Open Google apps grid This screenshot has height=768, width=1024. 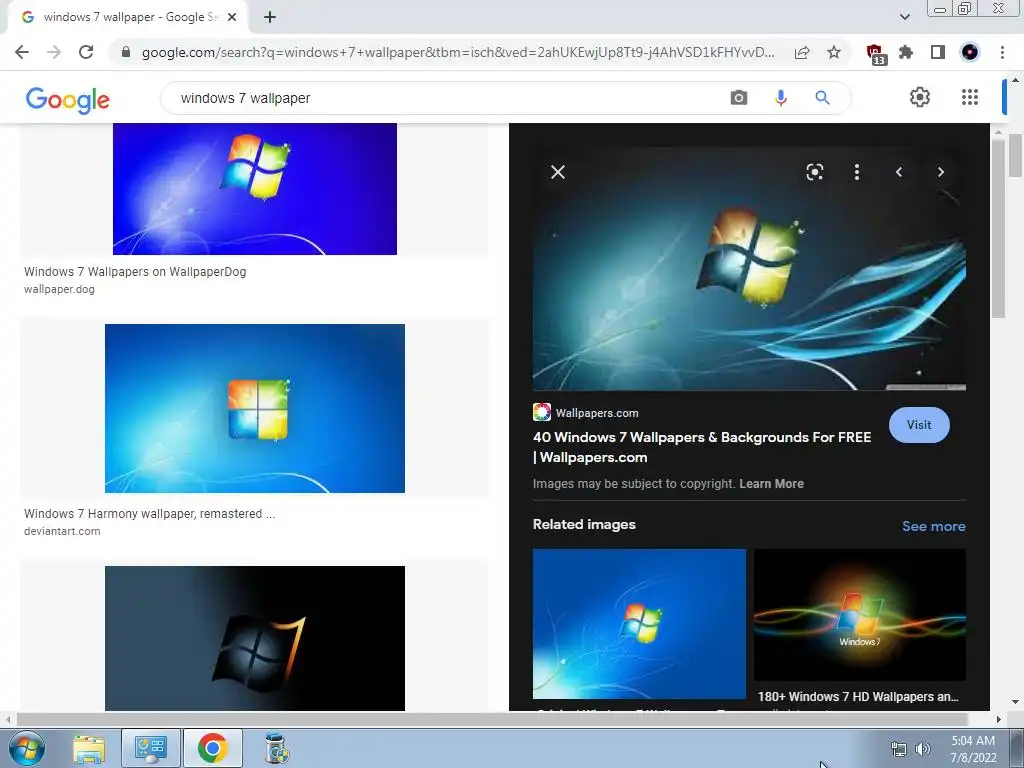click(x=970, y=97)
